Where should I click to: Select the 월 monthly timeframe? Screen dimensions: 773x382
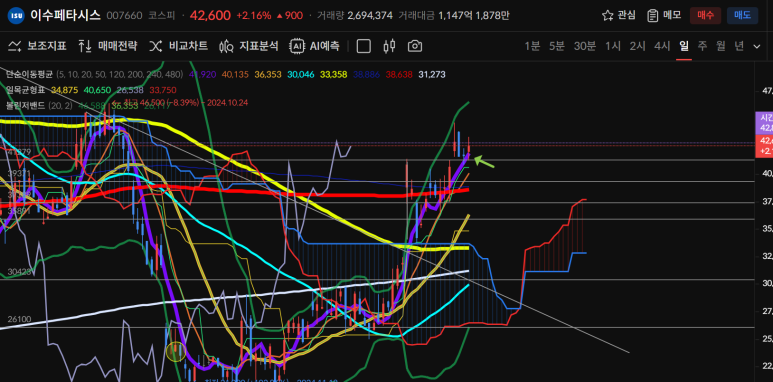click(721, 46)
